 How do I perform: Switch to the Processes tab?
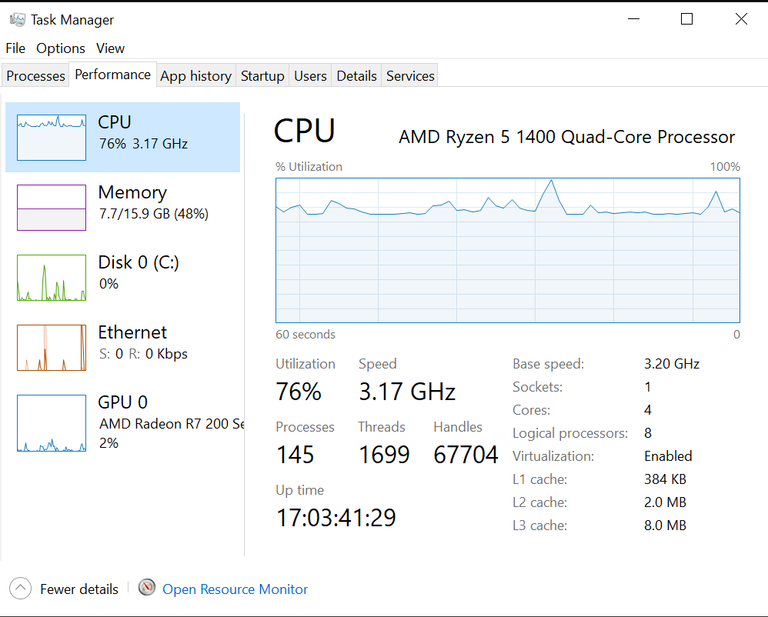coord(36,76)
